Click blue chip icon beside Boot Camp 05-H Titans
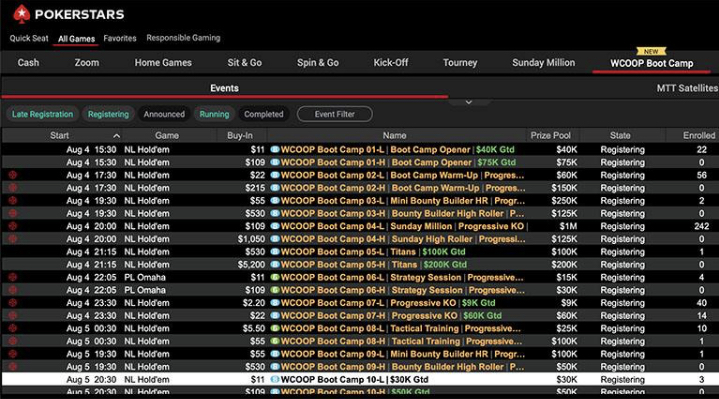This screenshot has height=399, width=719. click(275, 265)
